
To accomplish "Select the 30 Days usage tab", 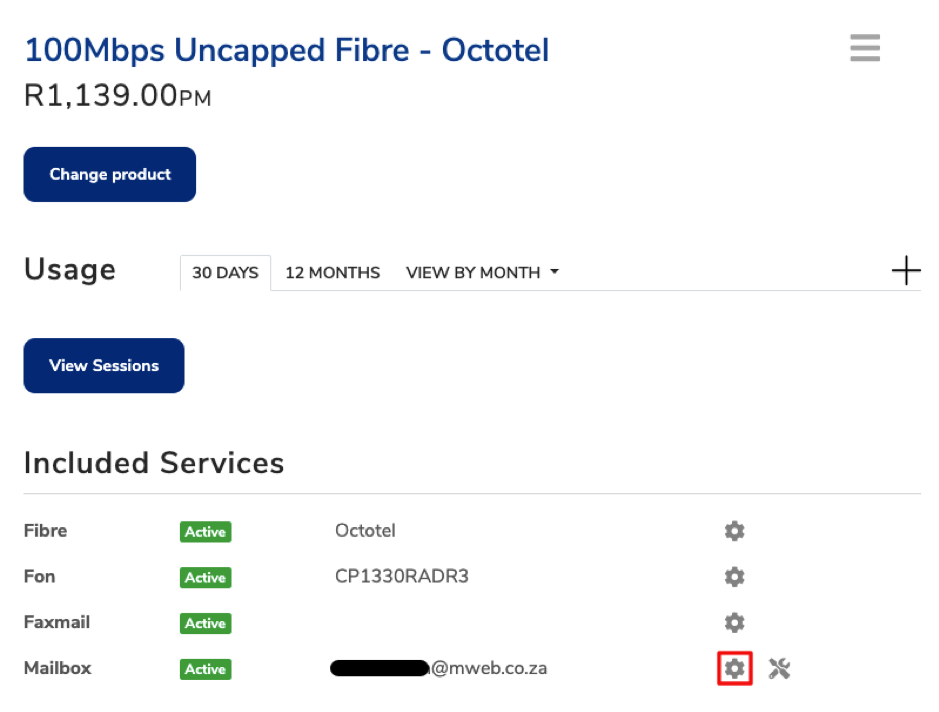I will [225, 273].
